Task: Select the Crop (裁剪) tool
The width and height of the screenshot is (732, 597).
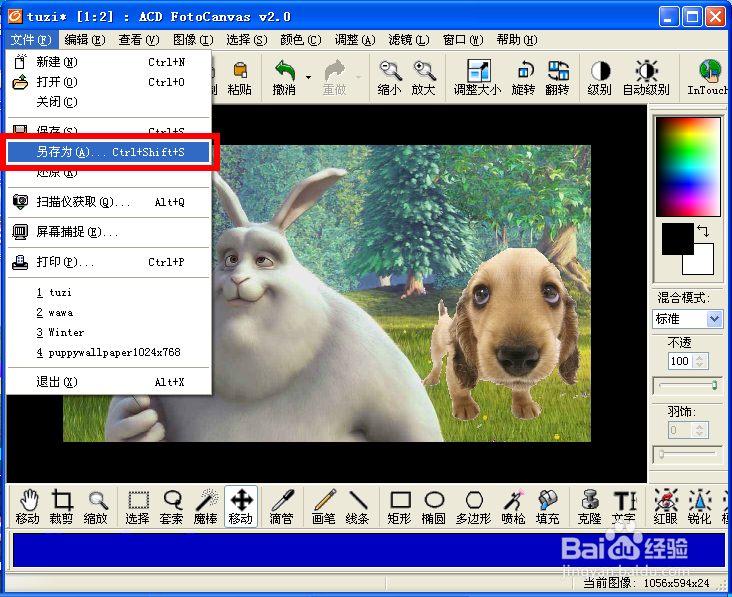Action: [x=61, y=507]
